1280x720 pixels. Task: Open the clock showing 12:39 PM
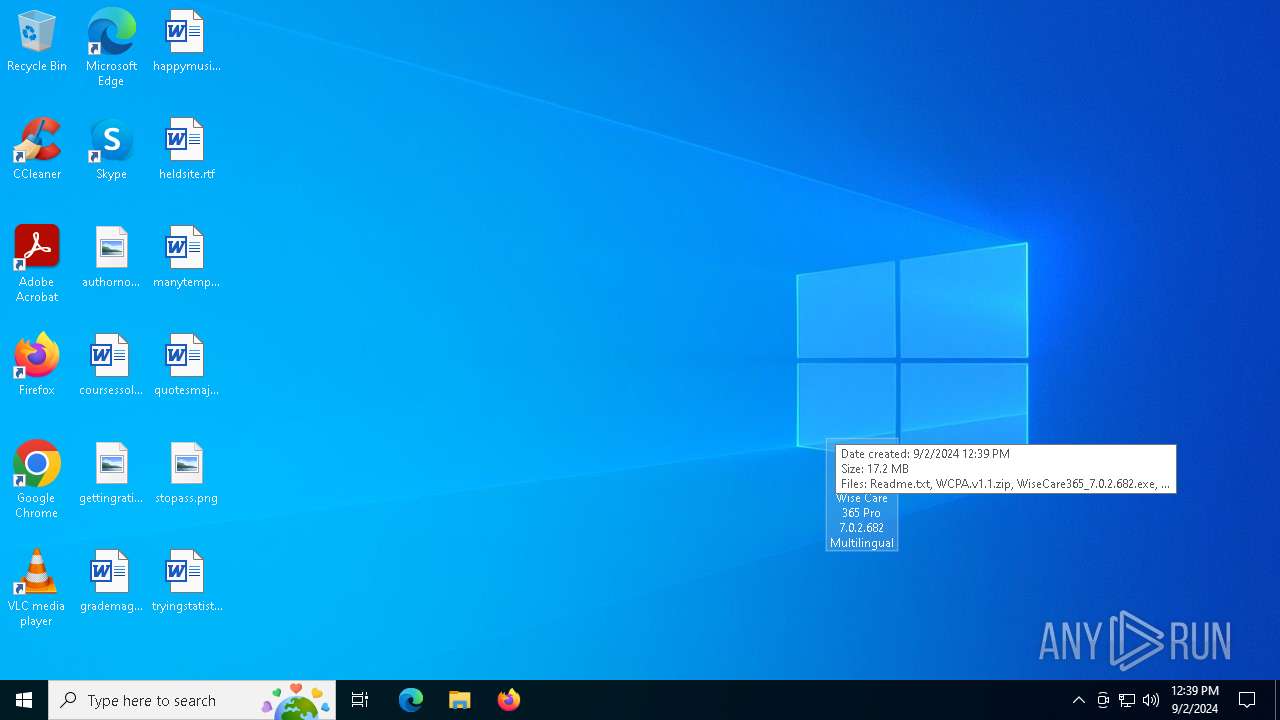pyautogui.click(x=1194, y=700)
